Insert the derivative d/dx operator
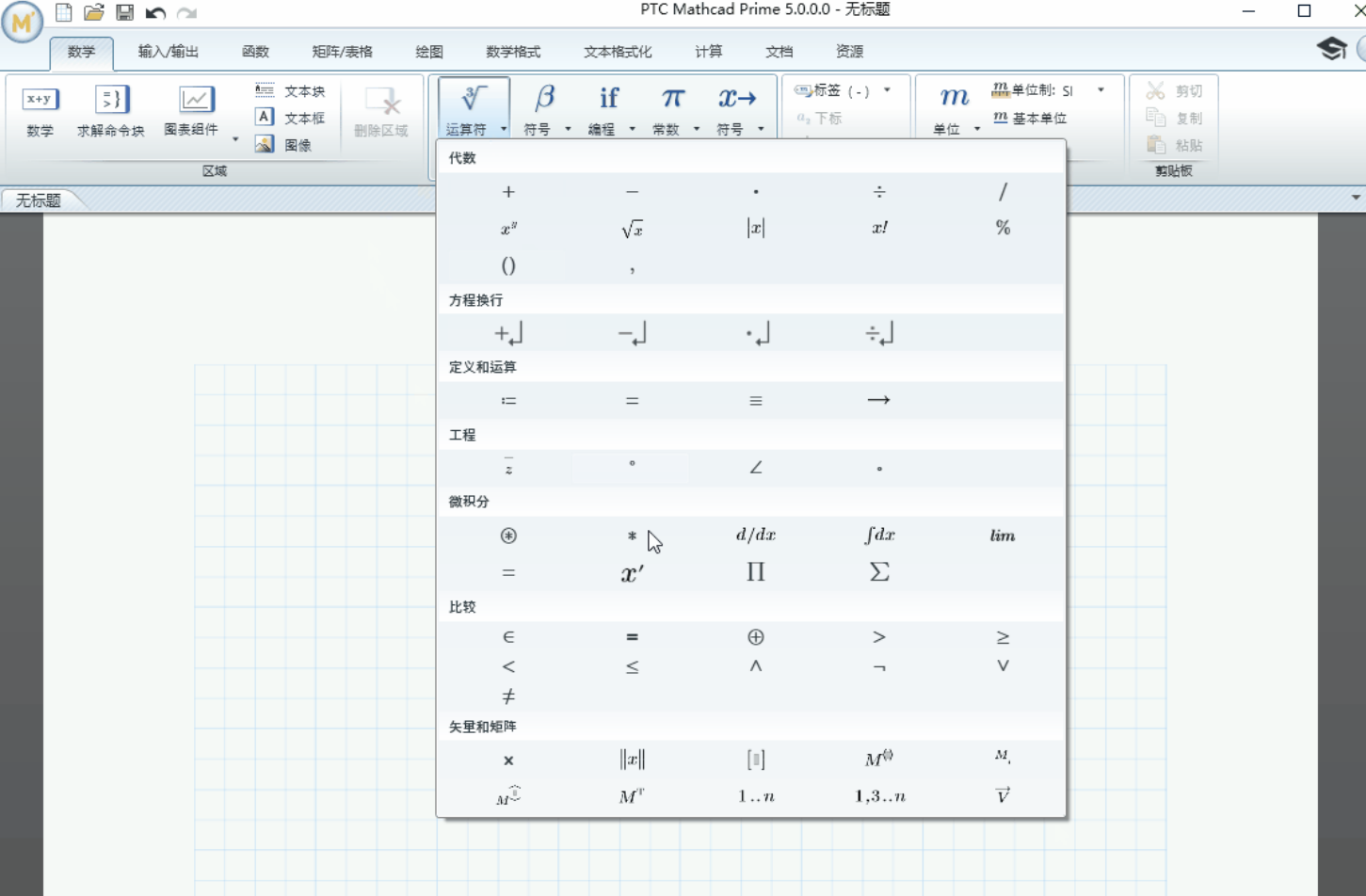1366x896 pixels. tap(755, 536)
